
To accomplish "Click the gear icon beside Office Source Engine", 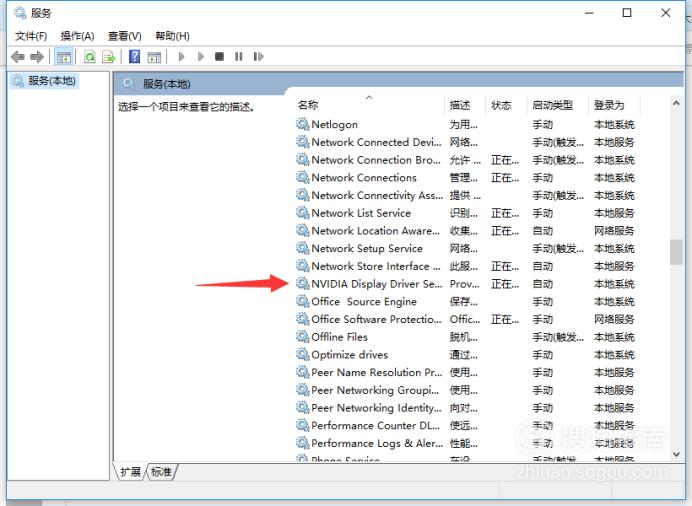I will [302, 301].
